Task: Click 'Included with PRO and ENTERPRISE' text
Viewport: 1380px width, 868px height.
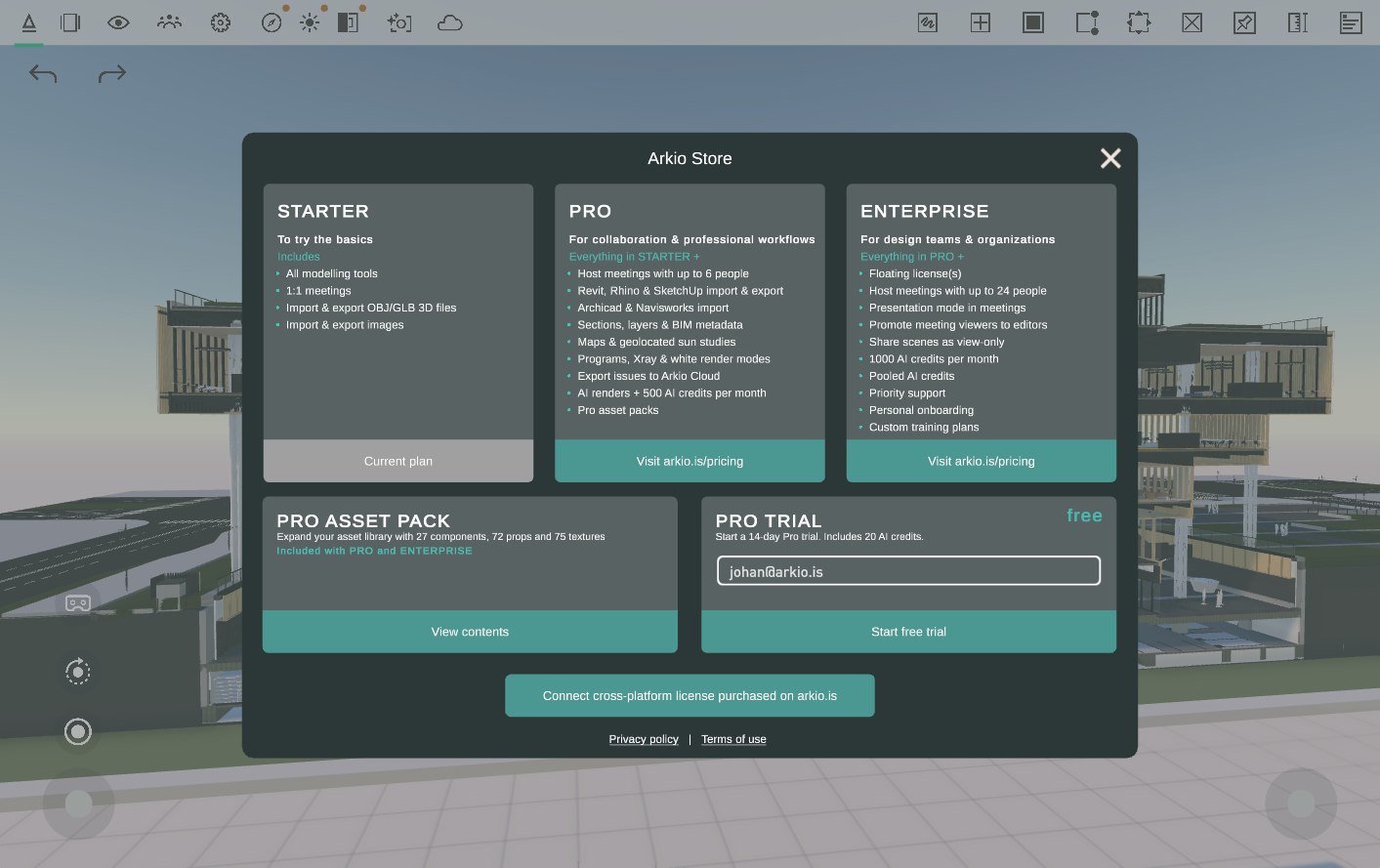Action: click(x=374, y=551)
